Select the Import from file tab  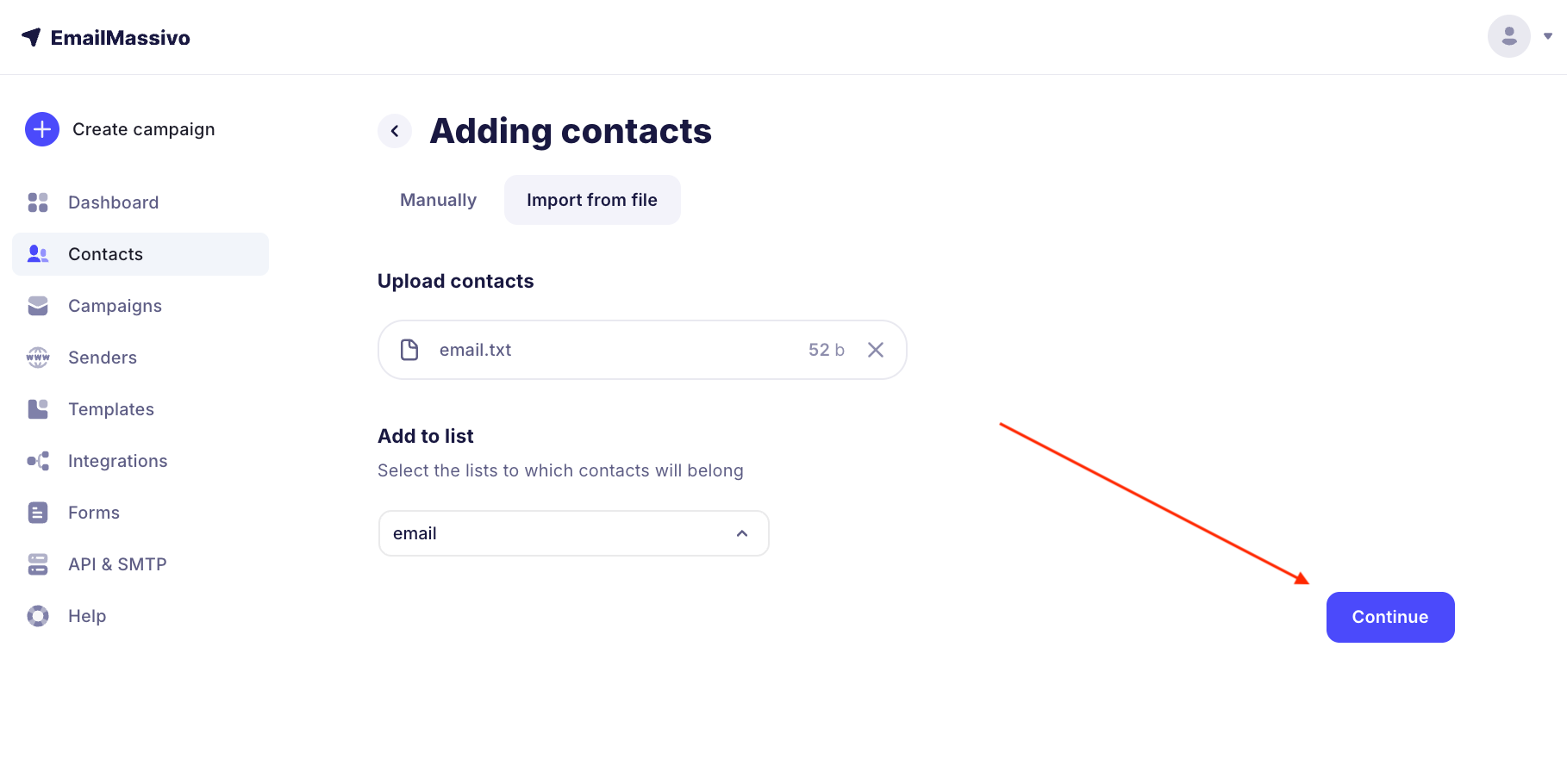[592, 200]
